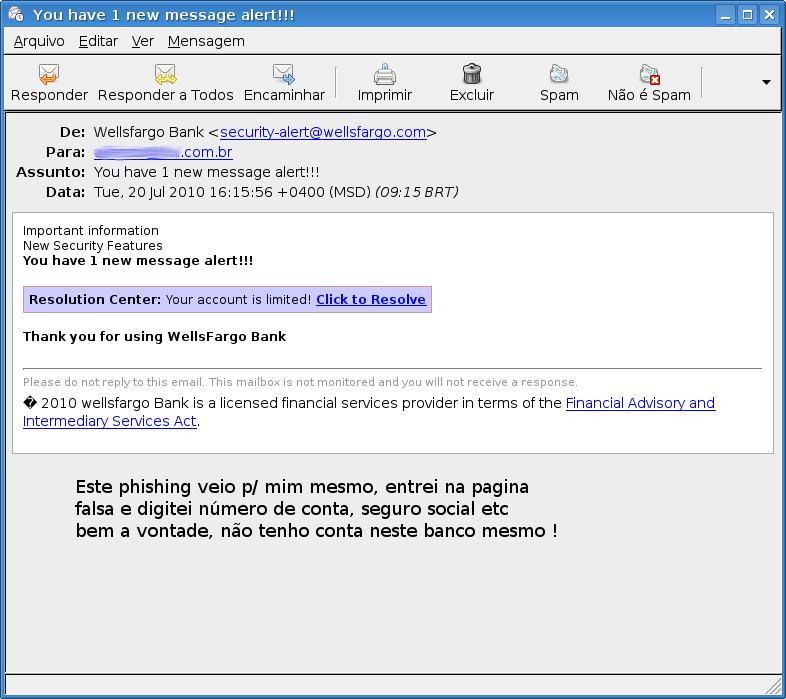Maximize the message window

pyautogui.click(x=747, y=15)
